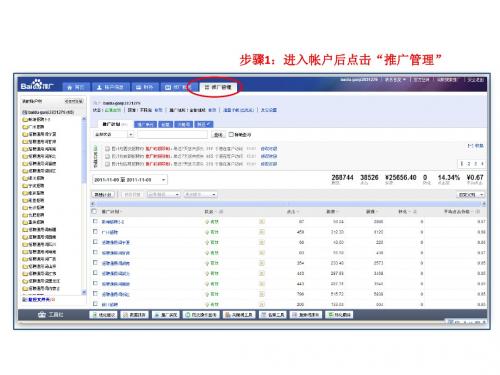This screenshot has width=500, height=375.
Task: Select the 推广管理 tab
Action: coord(218,87)
